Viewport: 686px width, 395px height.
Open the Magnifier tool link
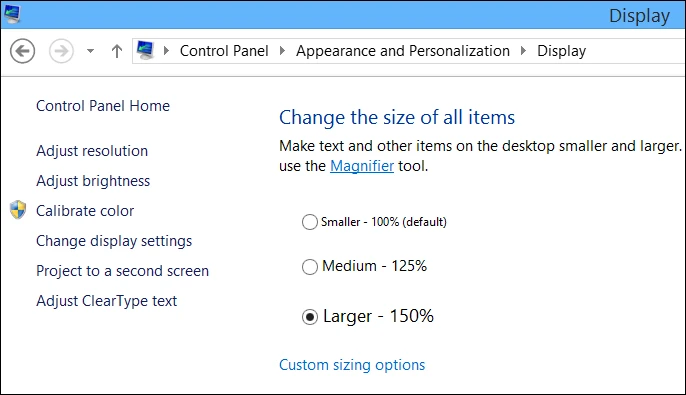tap(362, 166)
